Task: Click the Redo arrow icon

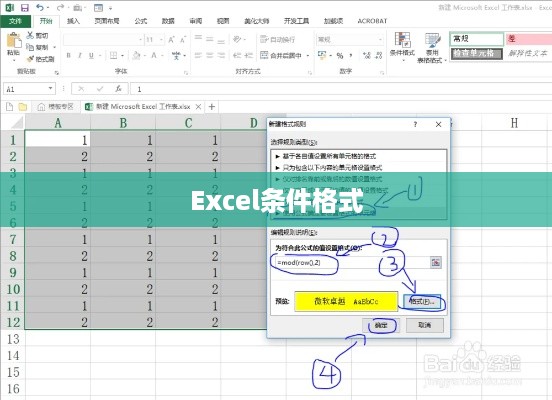Action: pyautogui.click(x=61, y=7)
